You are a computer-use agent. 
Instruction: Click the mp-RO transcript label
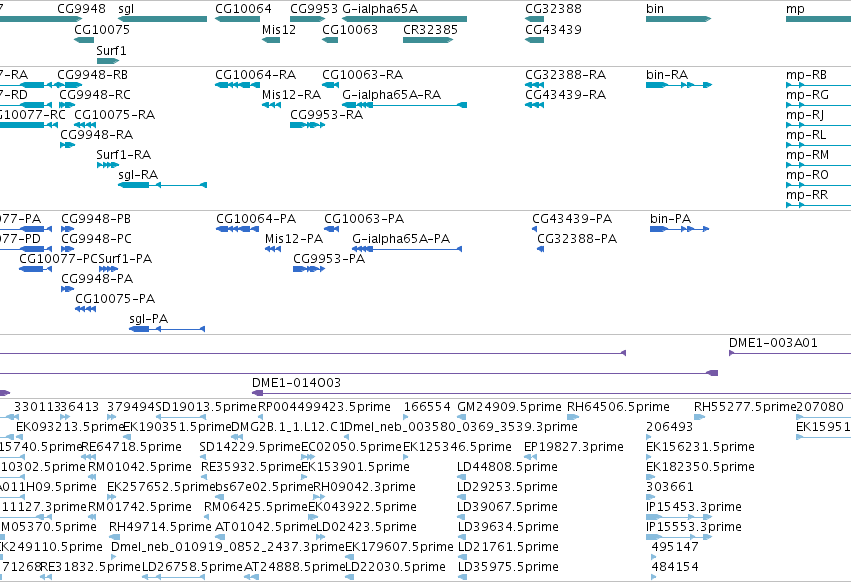pyautogui.click(x=807, y=175)
